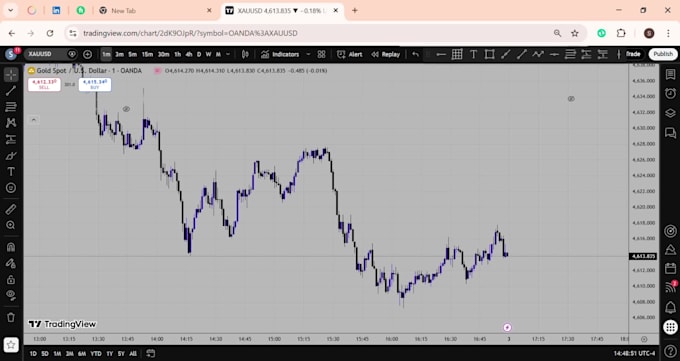Set the date range to 5Y
Screen dimensions: 680x361
[121, 354]
